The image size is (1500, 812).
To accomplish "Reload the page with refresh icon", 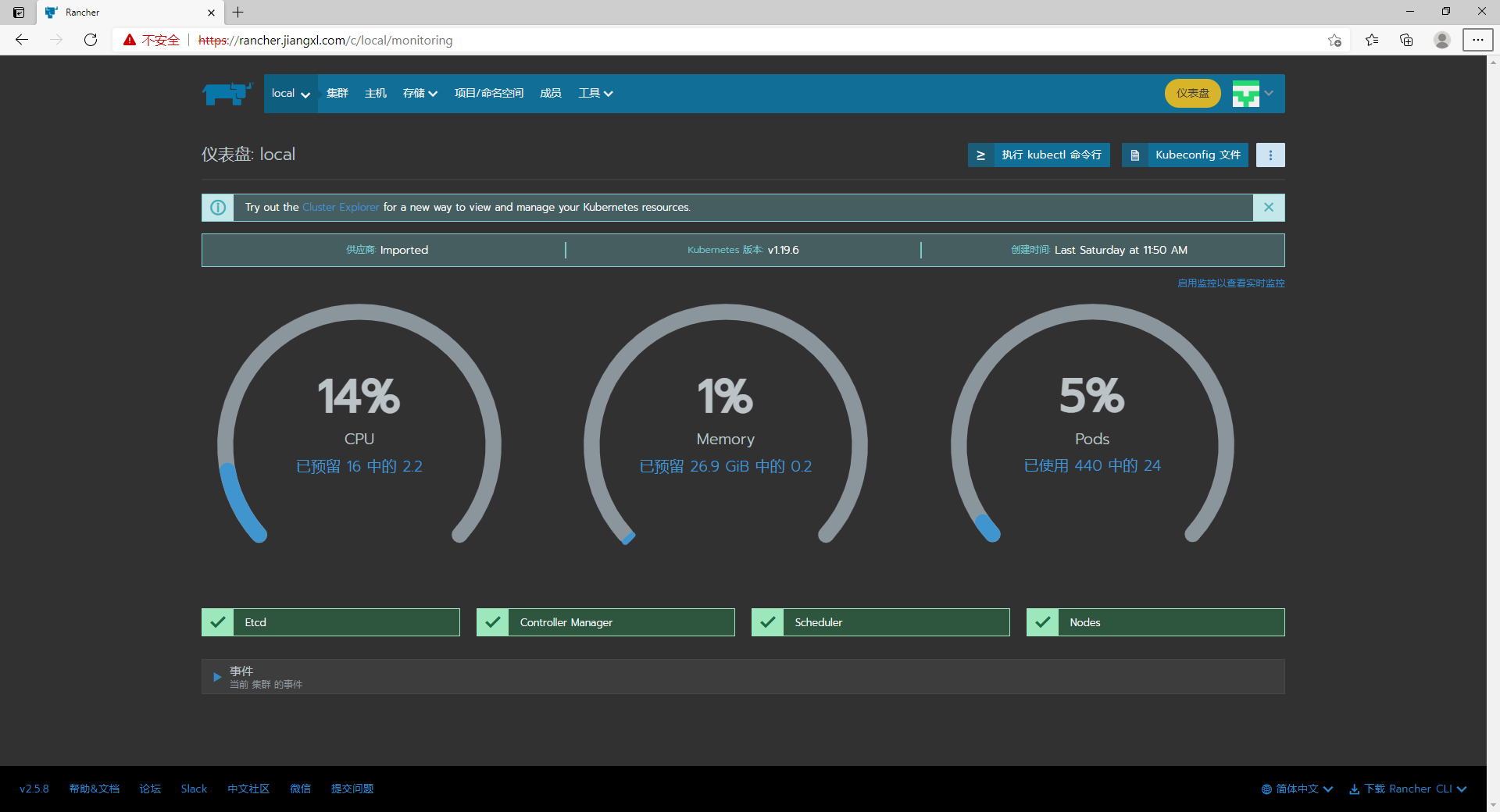I will click(x=91, y=40).
